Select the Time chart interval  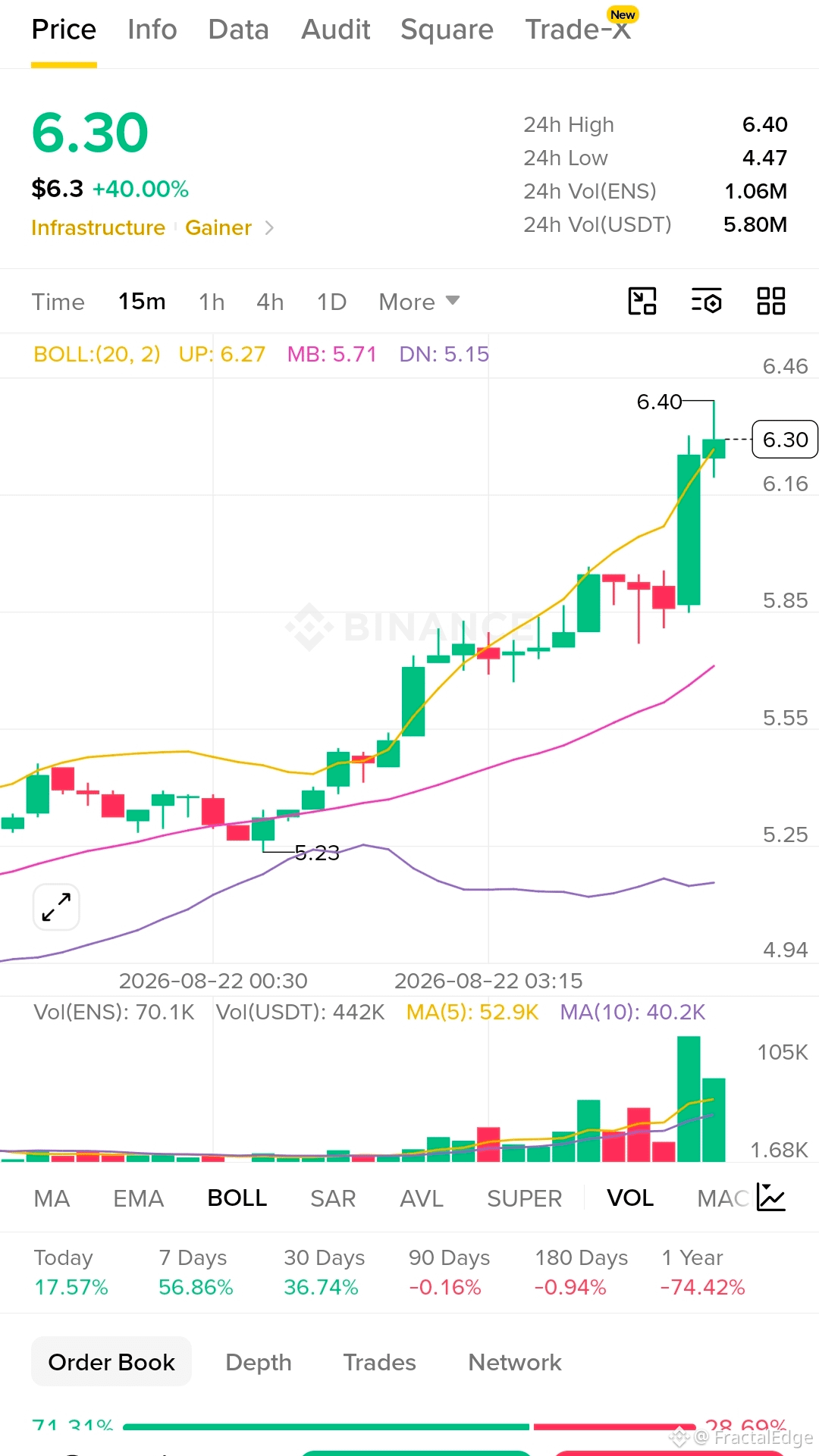[x=58, y=302]
